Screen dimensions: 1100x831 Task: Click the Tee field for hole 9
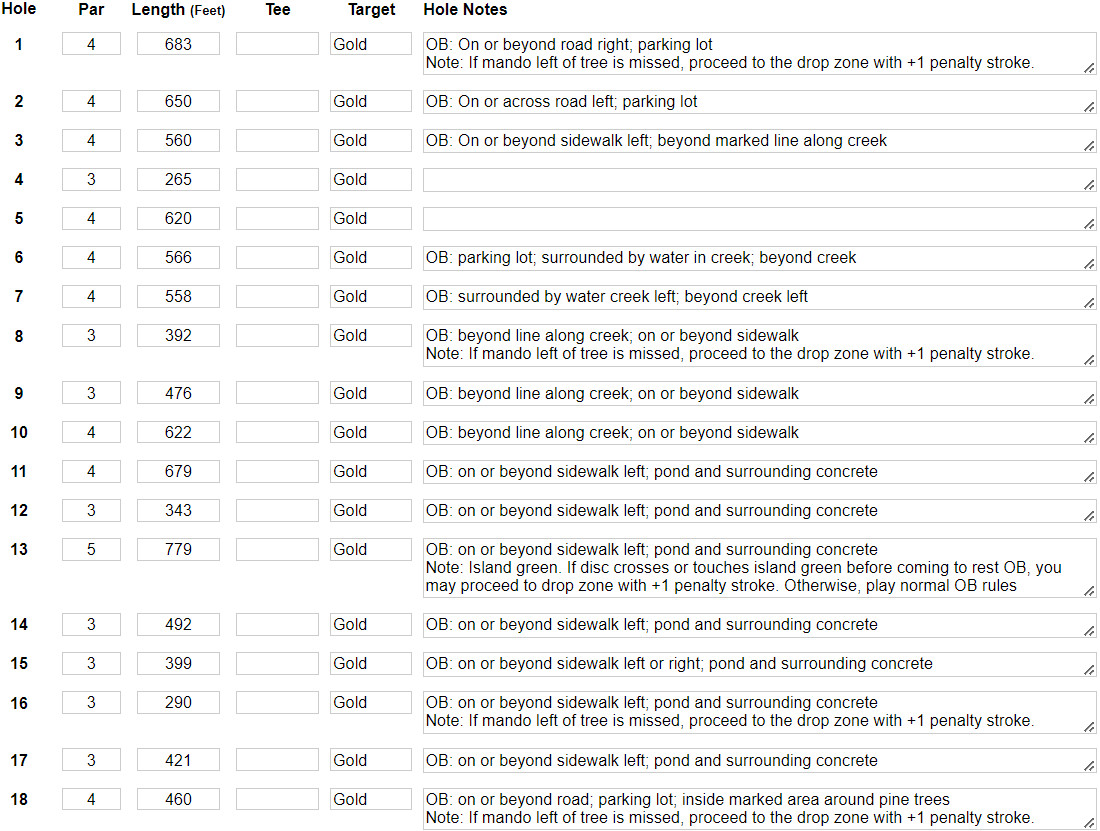pos(277,394)
